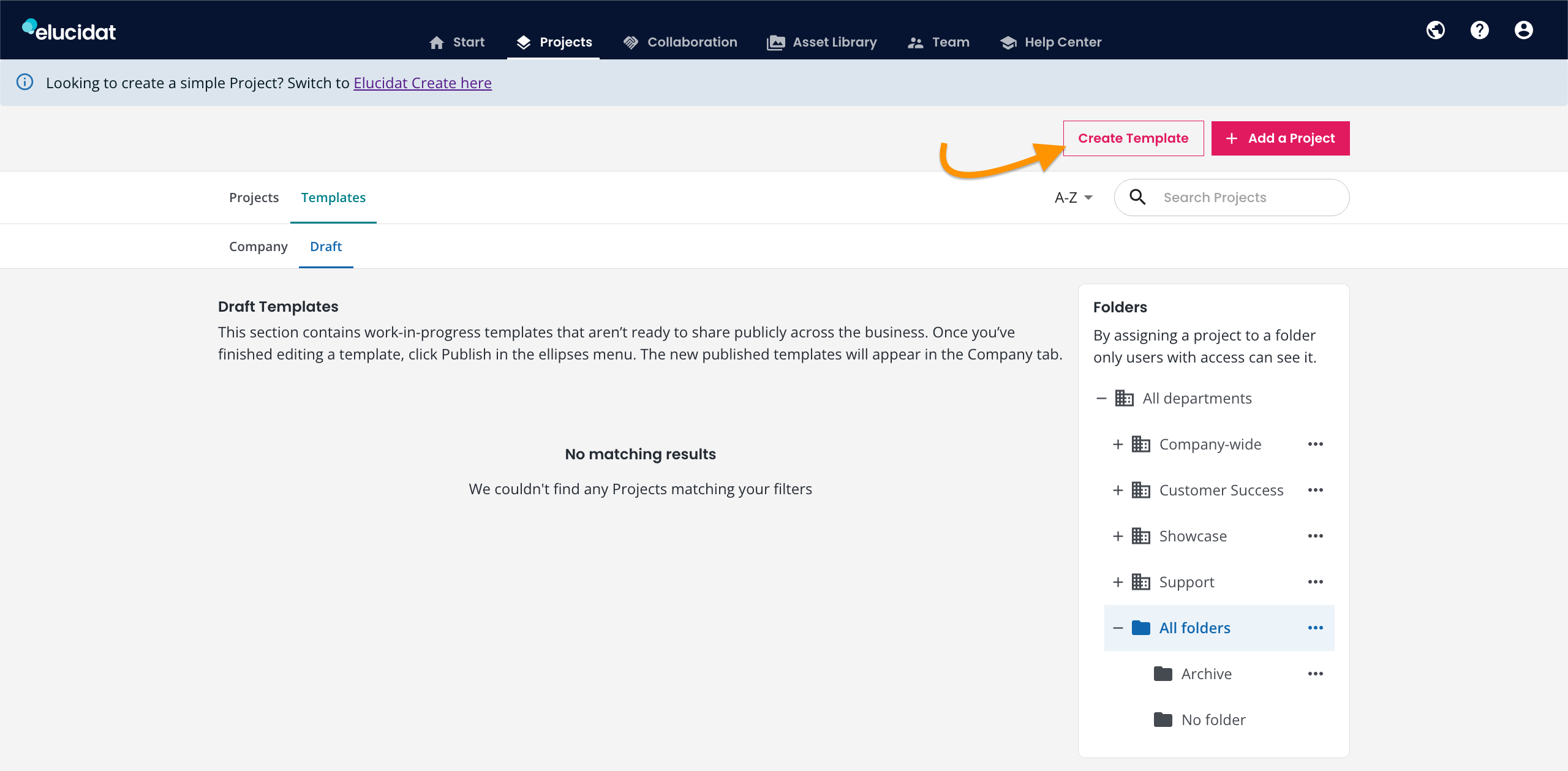Expand the Showcase department
This screenshot has width=1568, height=771.
click(x=1118, y=536)
